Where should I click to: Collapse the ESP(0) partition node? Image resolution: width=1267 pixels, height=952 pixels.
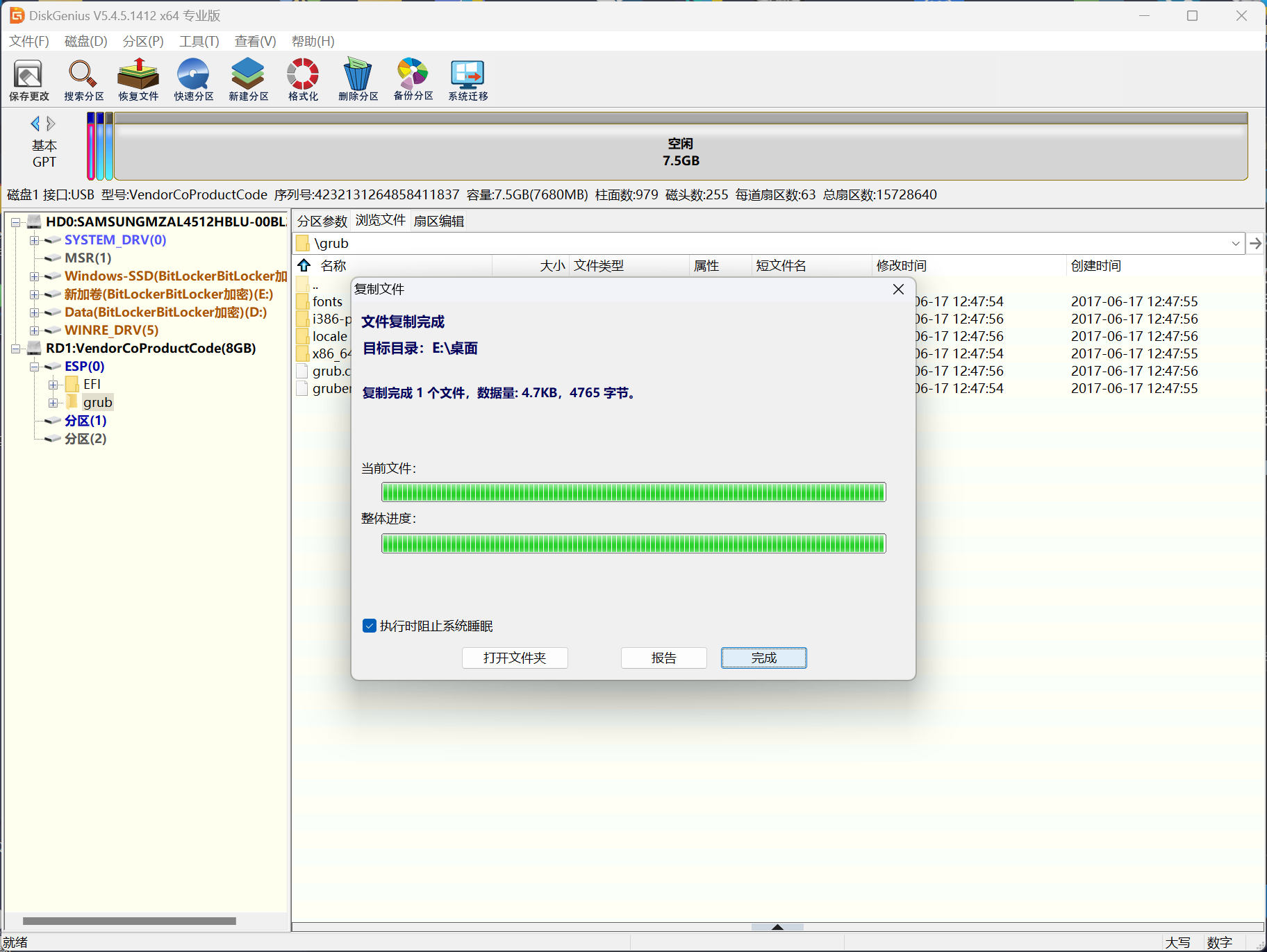[x=34, y=367]
